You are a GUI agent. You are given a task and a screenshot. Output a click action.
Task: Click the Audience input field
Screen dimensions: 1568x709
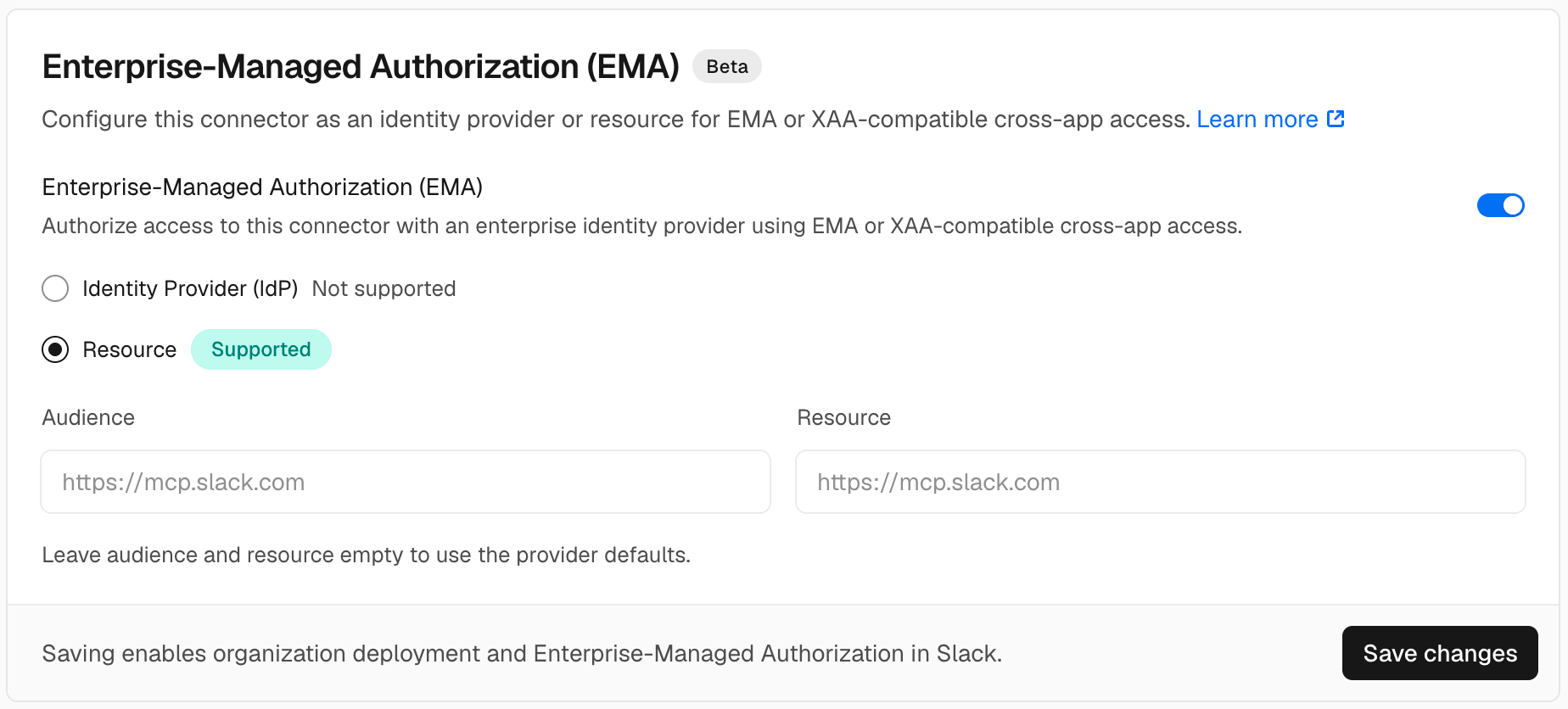click(x=406, y=482)
